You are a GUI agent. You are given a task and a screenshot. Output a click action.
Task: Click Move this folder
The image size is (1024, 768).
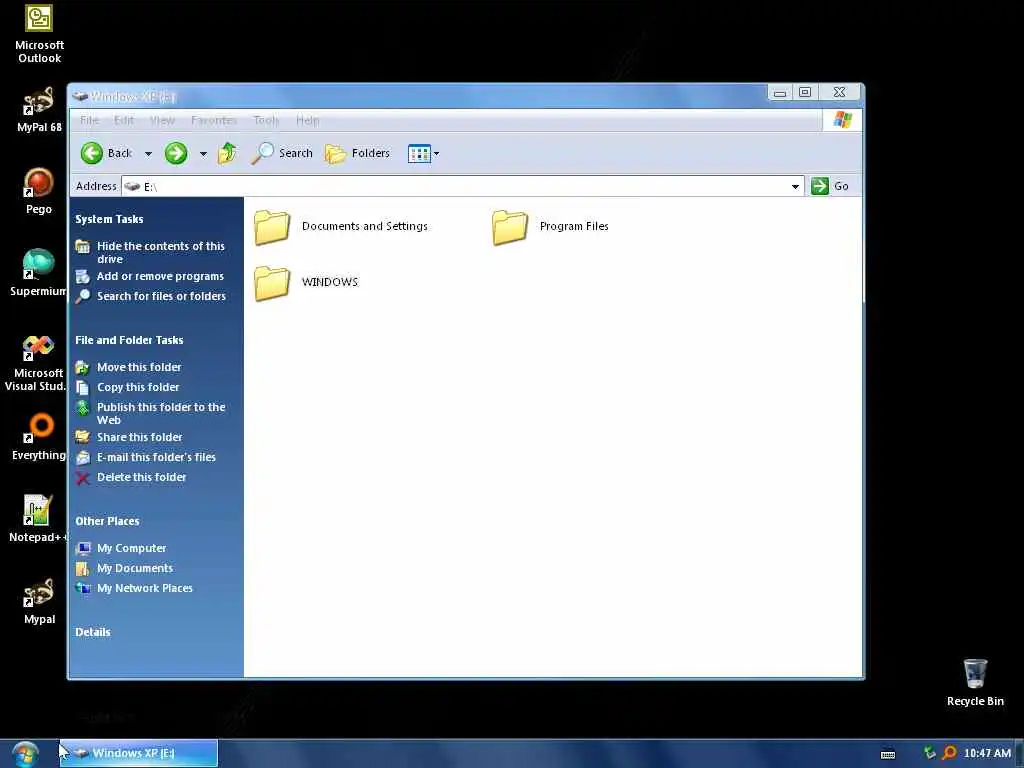click(x=139, y=368)
